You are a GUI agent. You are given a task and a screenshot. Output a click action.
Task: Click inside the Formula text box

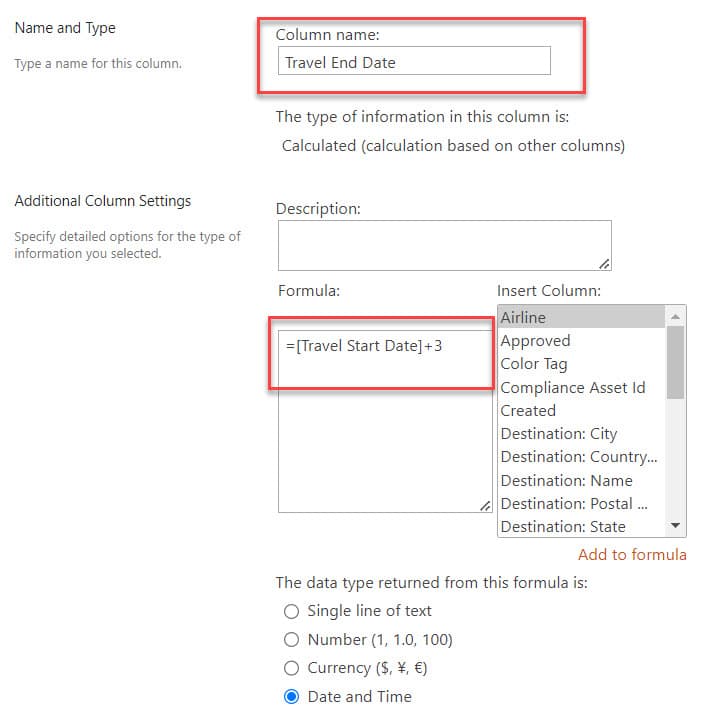[x=385, y=421]
